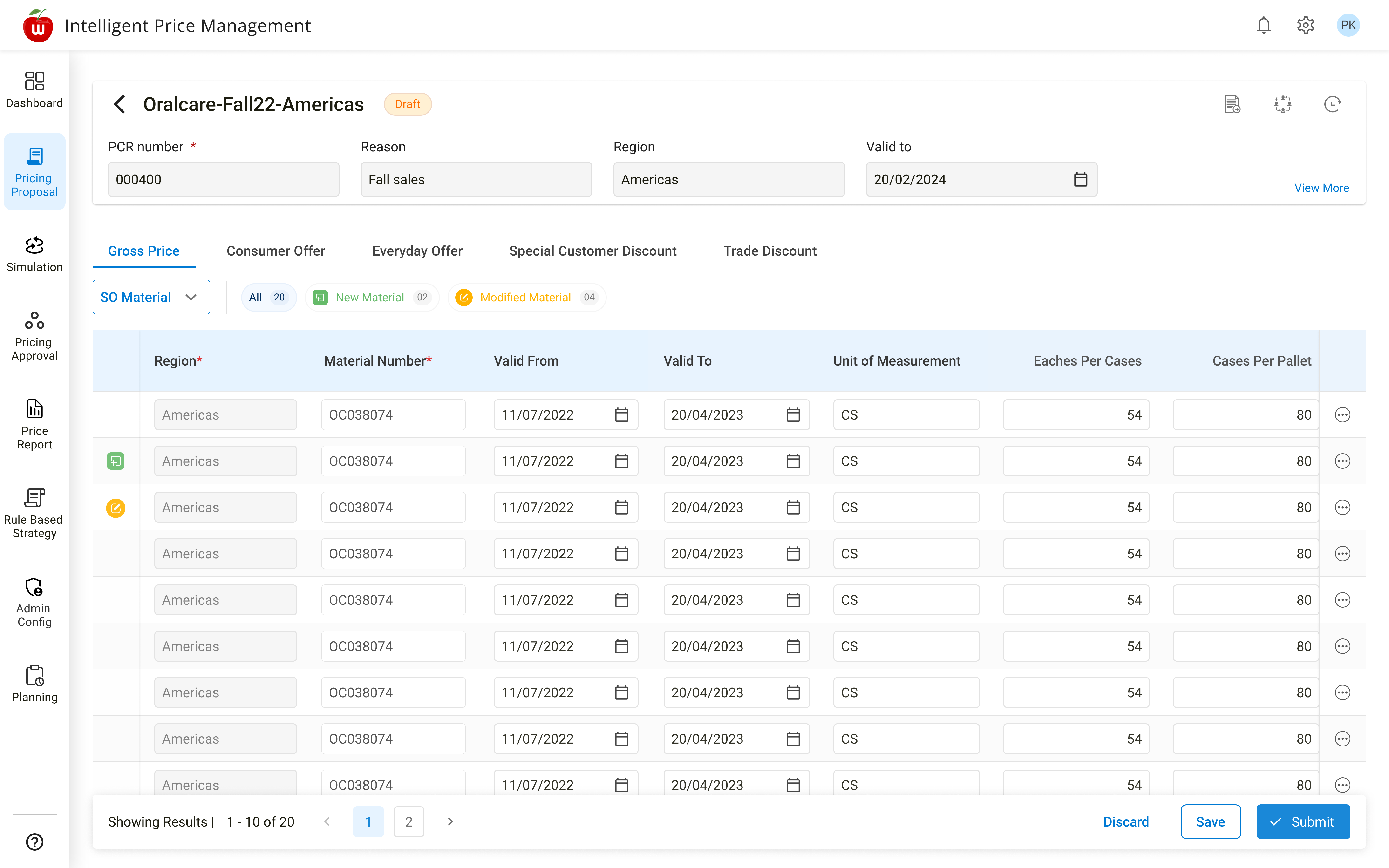Go to Price Report in sidebar
The height and width of the screenshot is (868, 1389).
[x=34, y=425]
